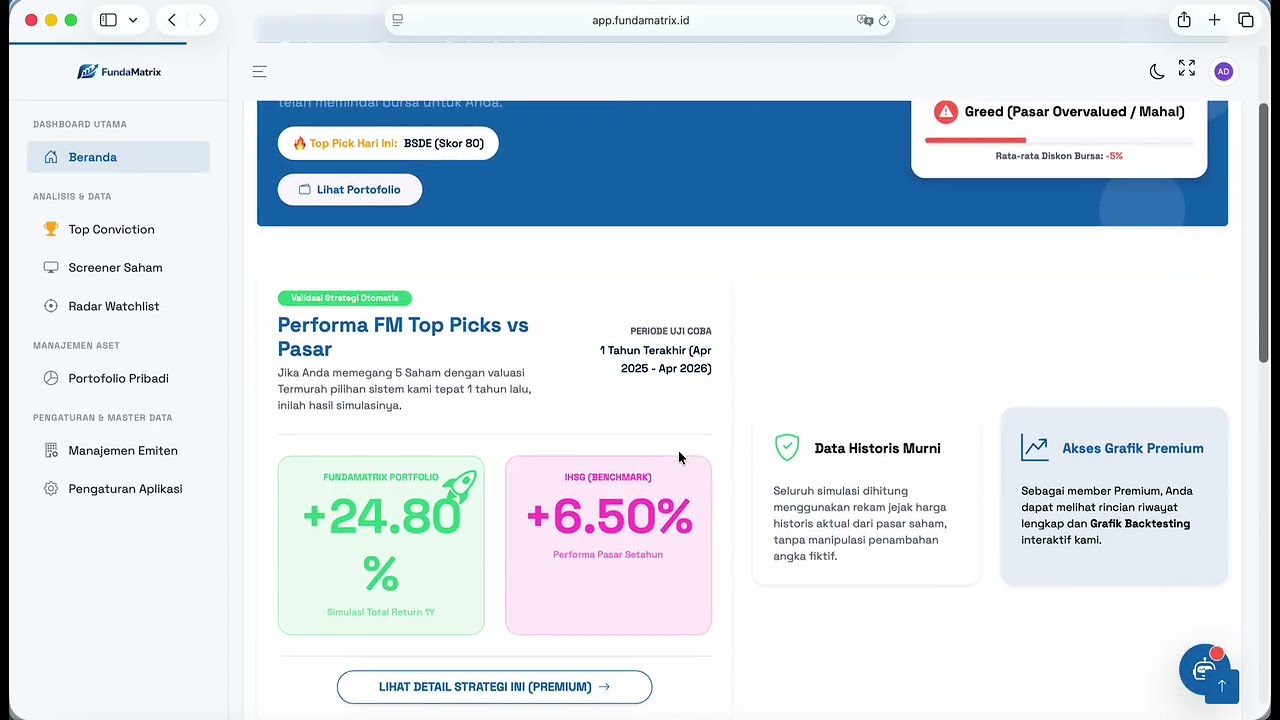Click the Akses Grafik Premium heading text
This screenshot has width=1280, height=720.
tap(1133, 448)
